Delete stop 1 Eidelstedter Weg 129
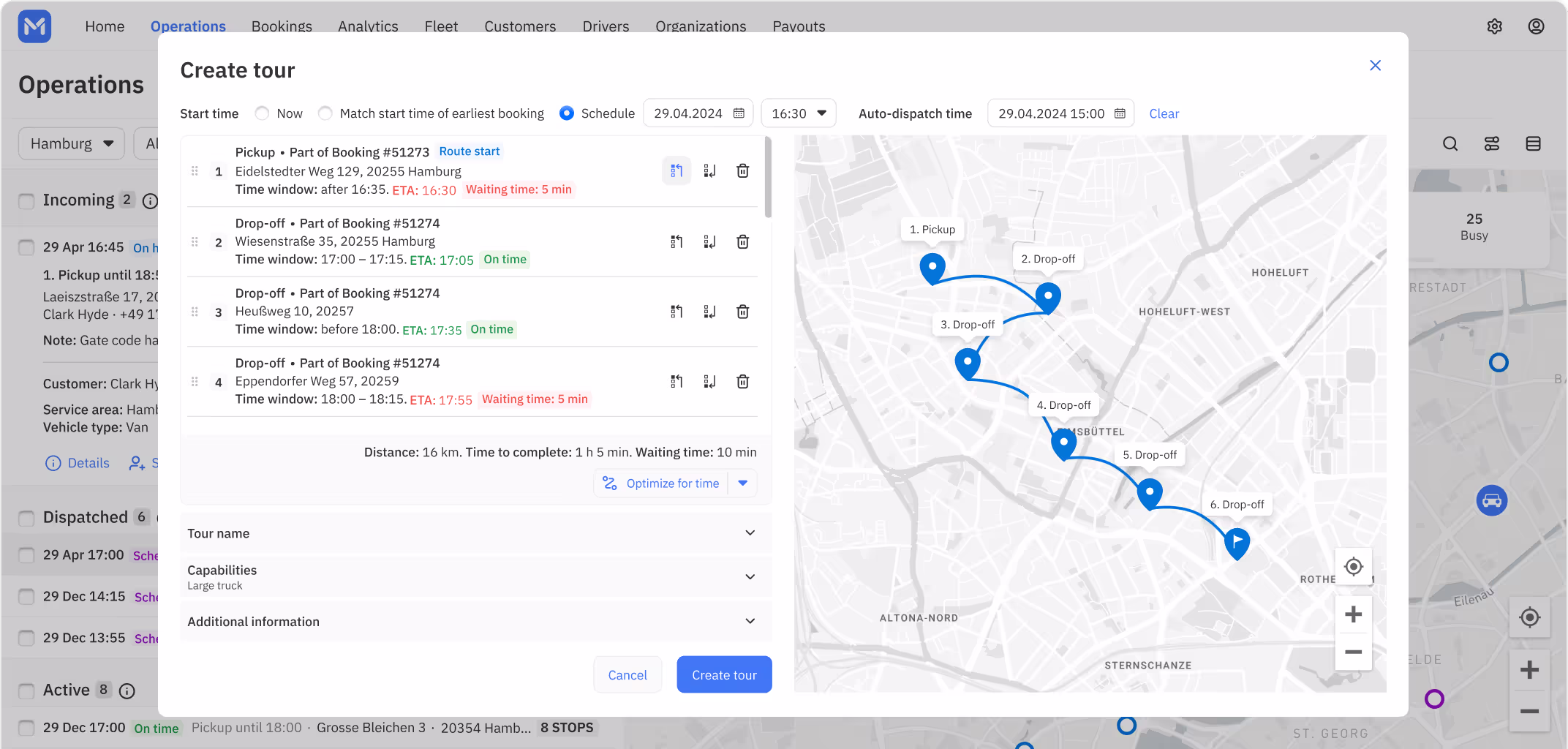 click(x=742, y=171)
